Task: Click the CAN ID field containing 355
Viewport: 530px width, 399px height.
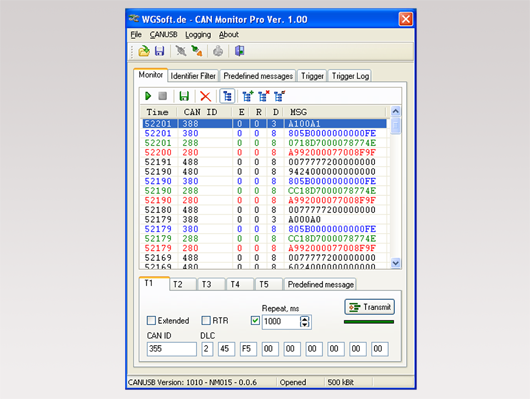Action: click(172, 349)
